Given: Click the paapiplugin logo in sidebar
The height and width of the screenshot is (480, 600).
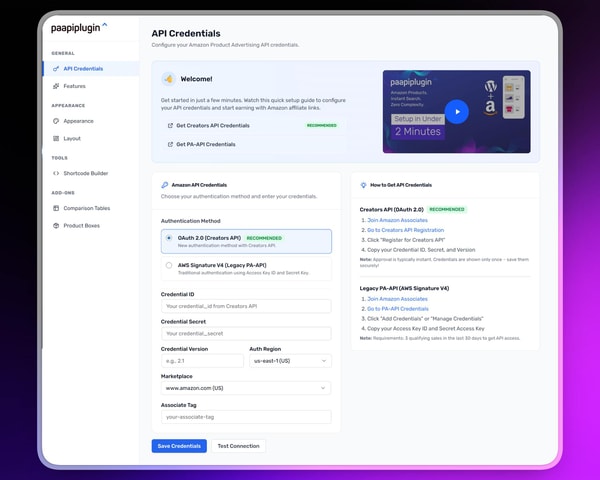Looking at the screenshot, I should [79, 28].
